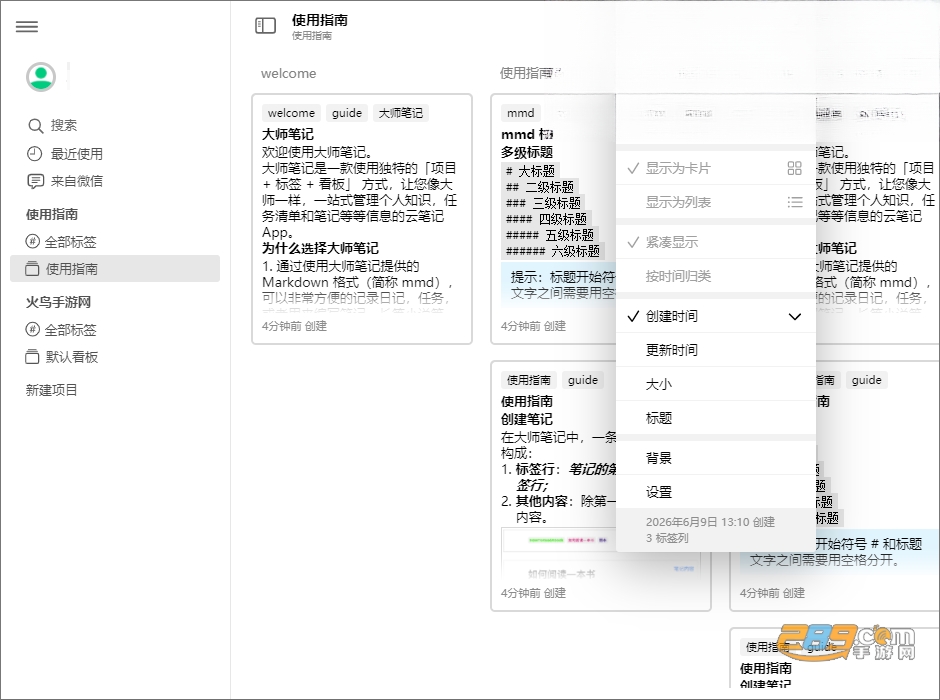Toggle sort direction chevron beside 创建时间
Image resolution: width=940 pixels, height=700 pixels.
tap(794, 316)
